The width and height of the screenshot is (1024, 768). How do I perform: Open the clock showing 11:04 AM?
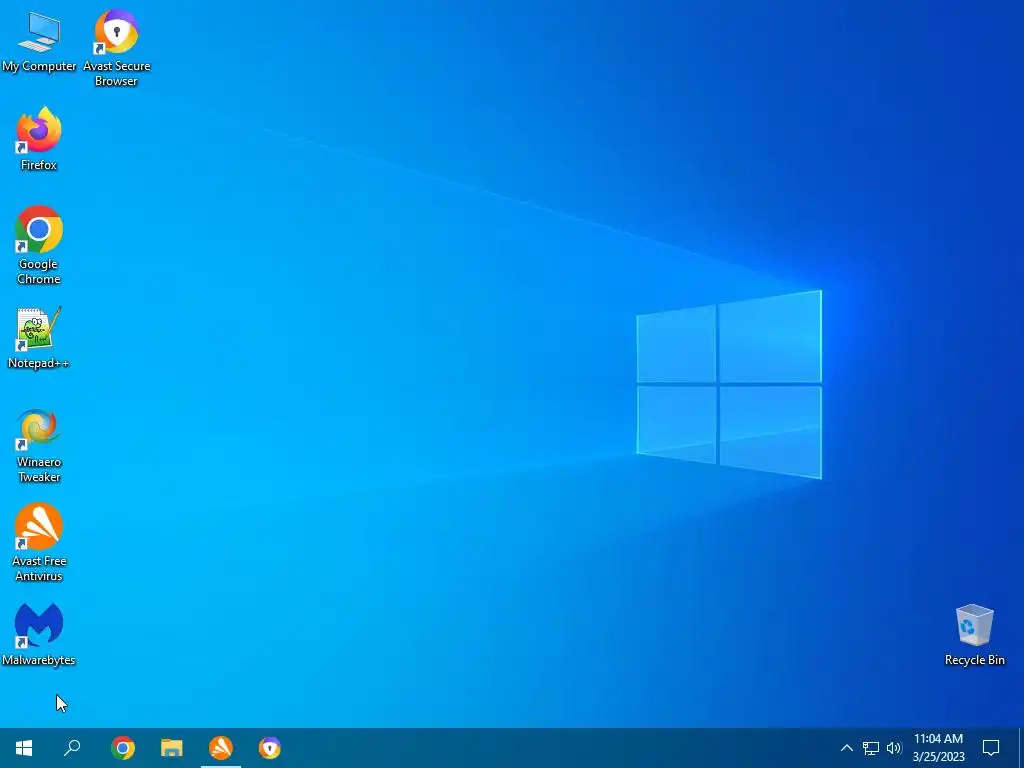click(x=938, y=748)
